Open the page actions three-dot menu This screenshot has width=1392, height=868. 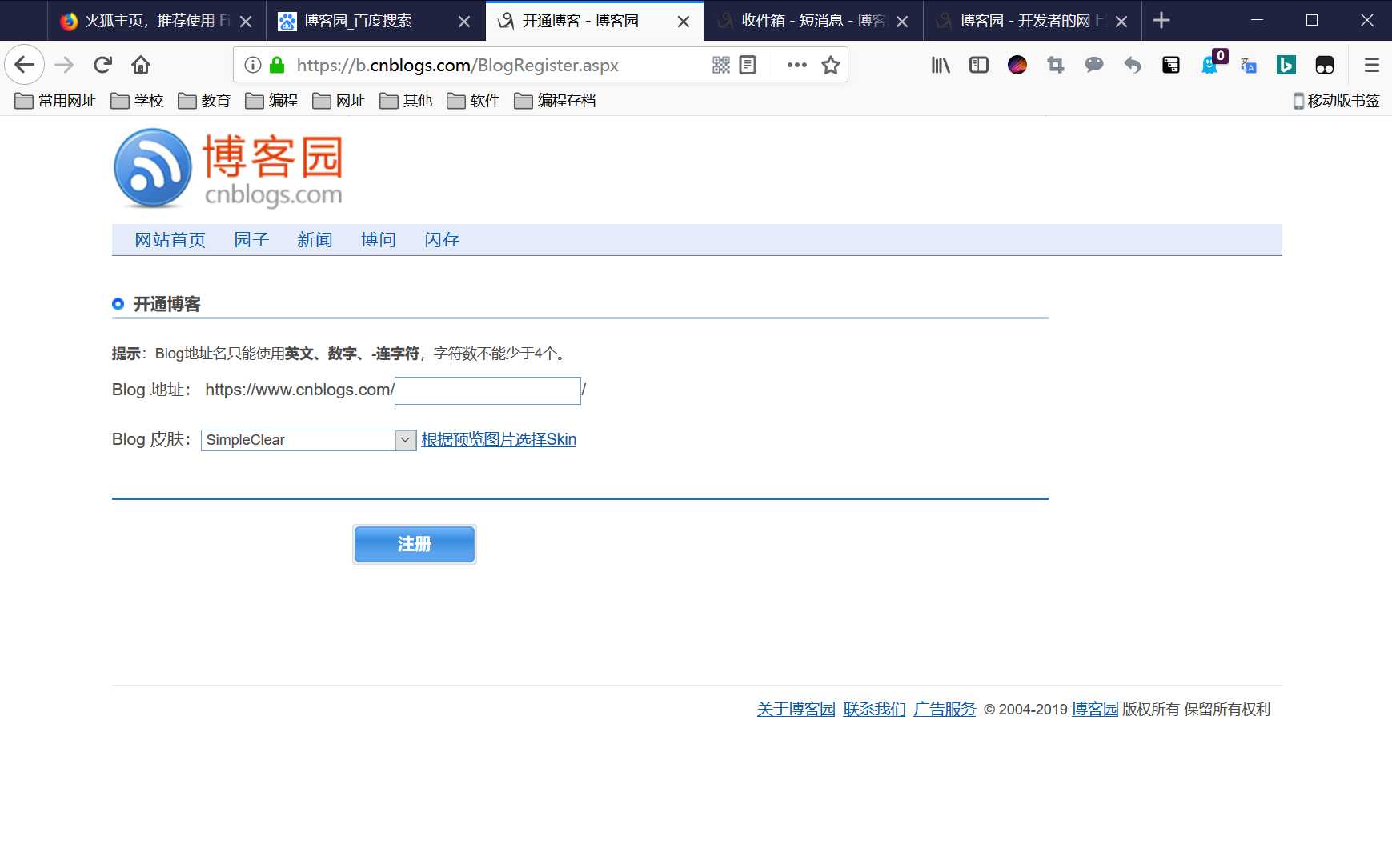(796, 65)
